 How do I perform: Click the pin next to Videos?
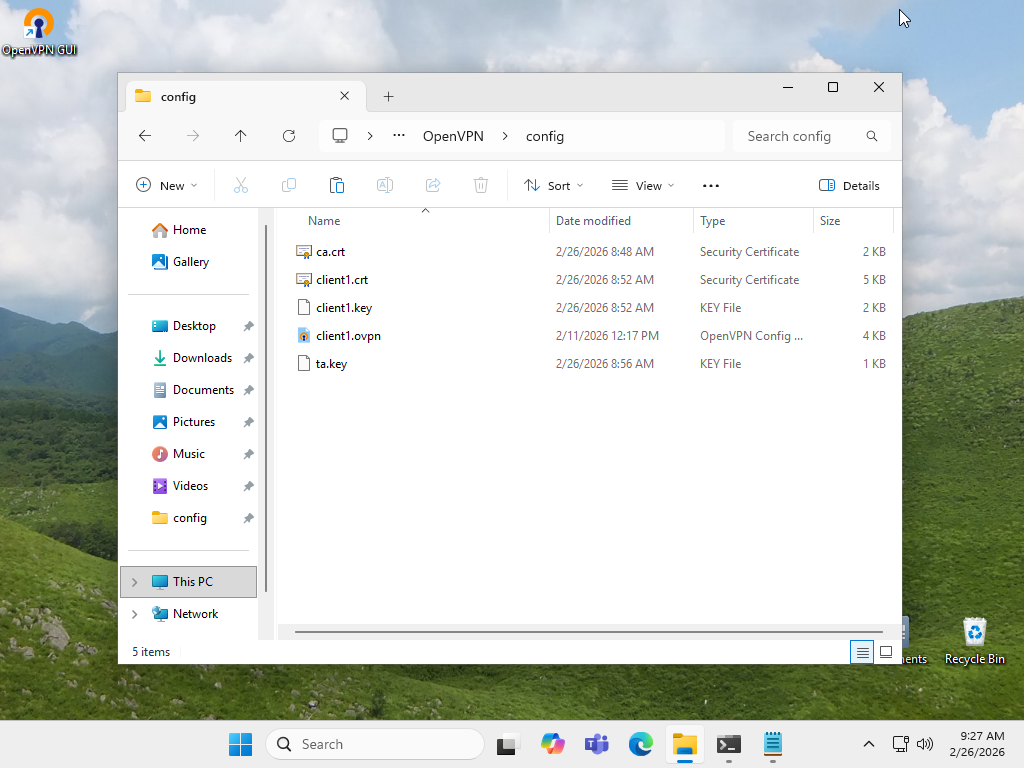point(248,486)
